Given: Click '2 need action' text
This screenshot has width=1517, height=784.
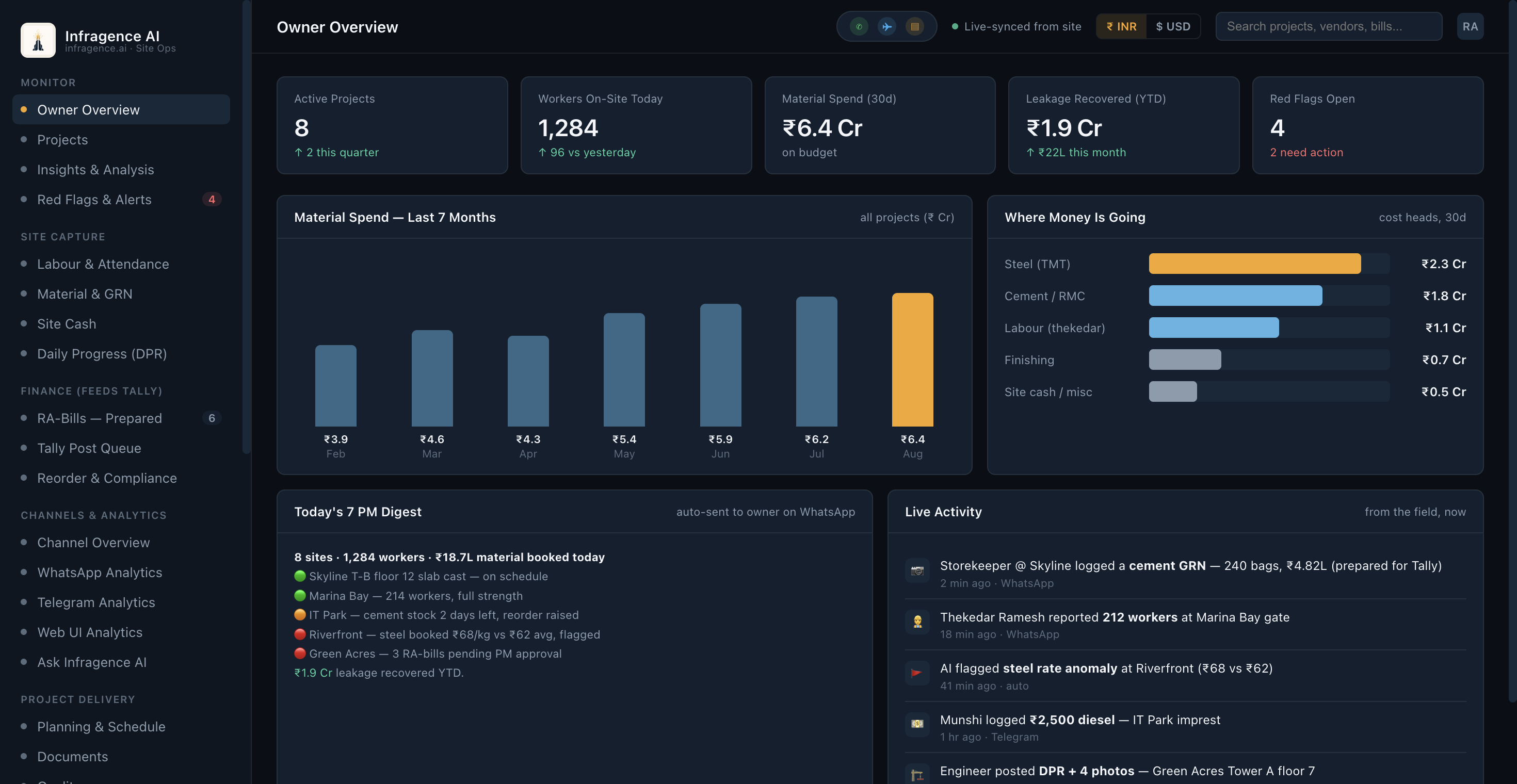Looking at the screenshot, I should (1306, 153).
